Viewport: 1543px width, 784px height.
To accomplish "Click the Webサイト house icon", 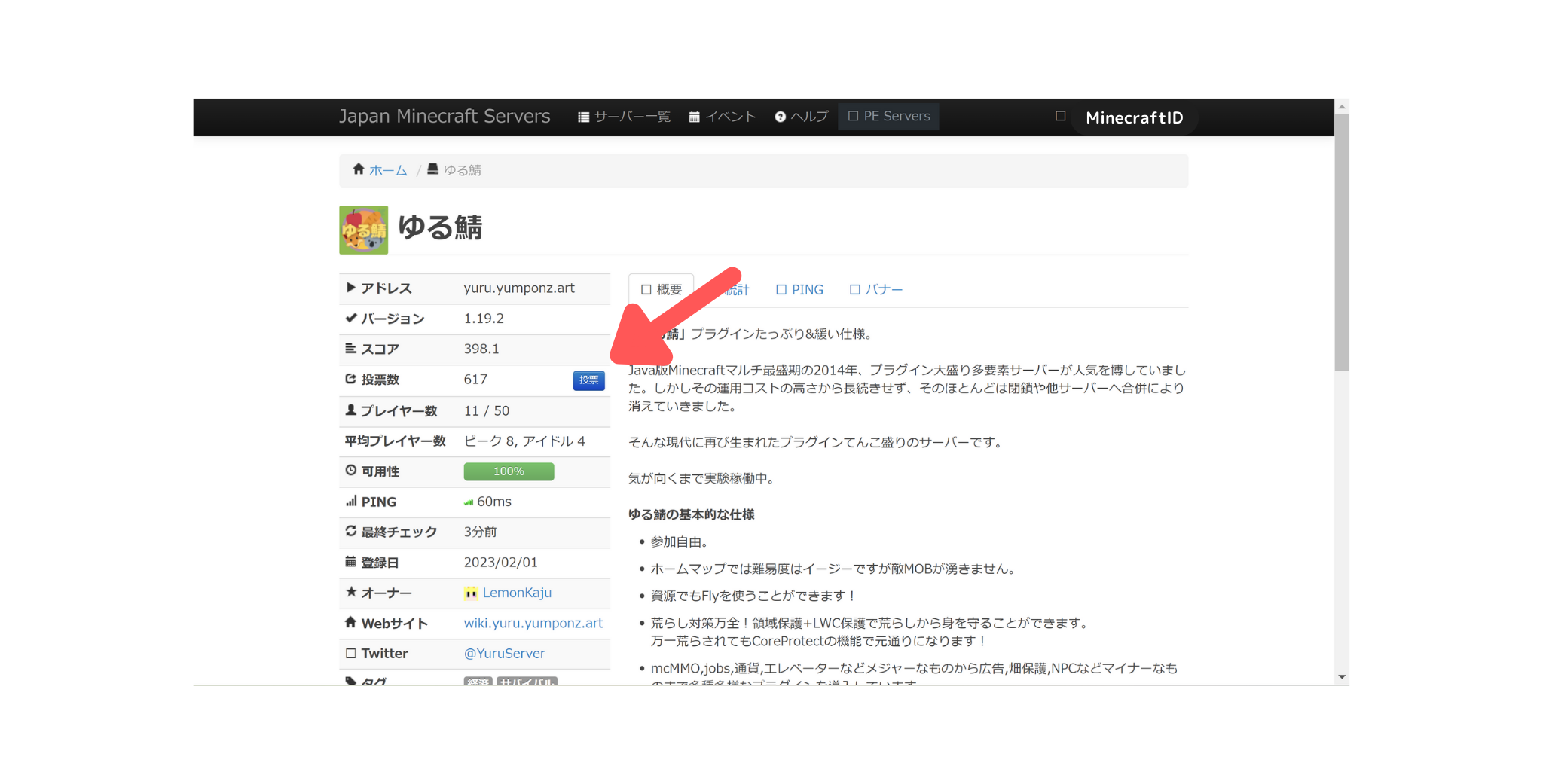I will point(350,622).
